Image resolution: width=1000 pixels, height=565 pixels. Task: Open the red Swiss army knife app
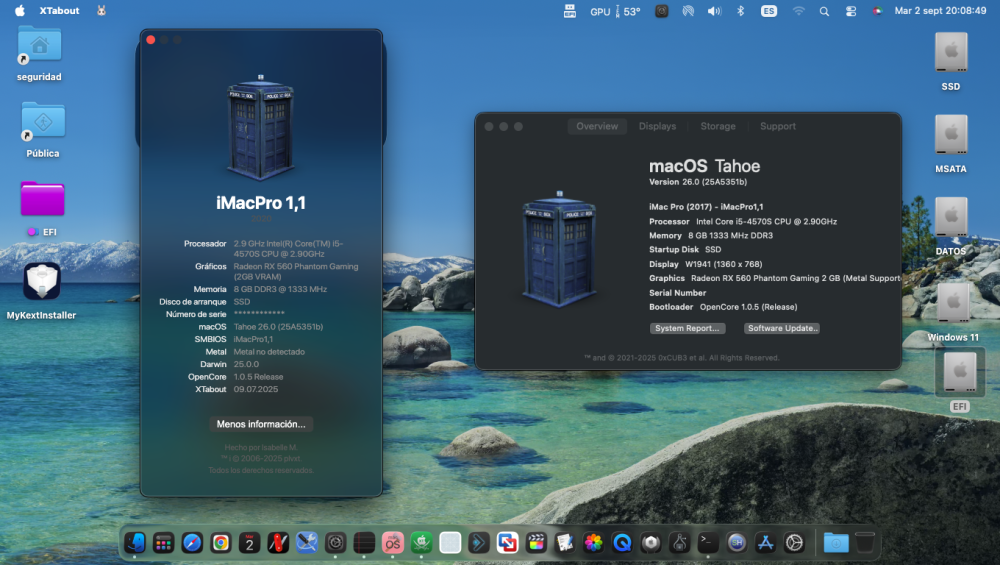[x=278, y=543]
